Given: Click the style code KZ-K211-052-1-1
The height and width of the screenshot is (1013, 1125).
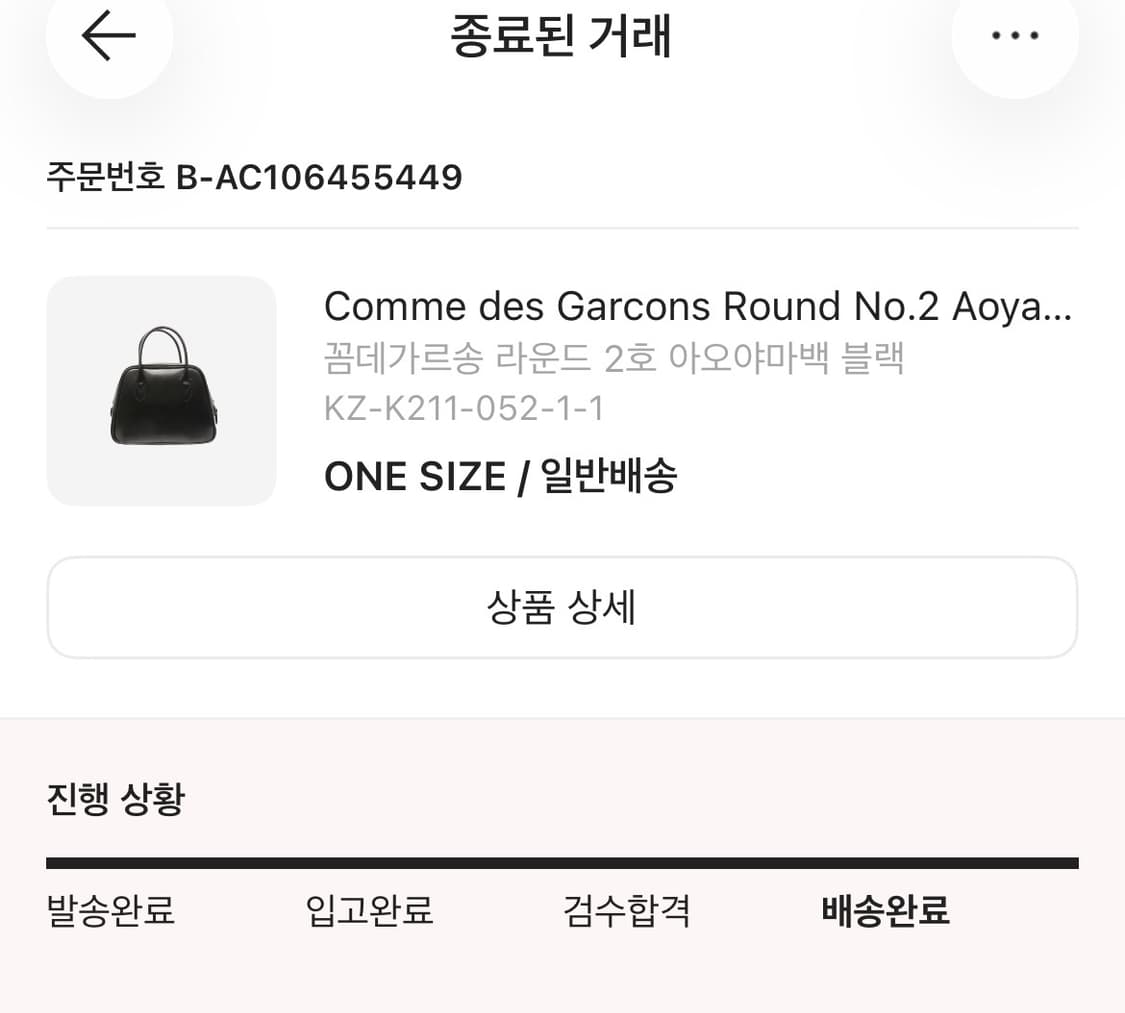Looking at the screenshot, I should click(463, 408).
